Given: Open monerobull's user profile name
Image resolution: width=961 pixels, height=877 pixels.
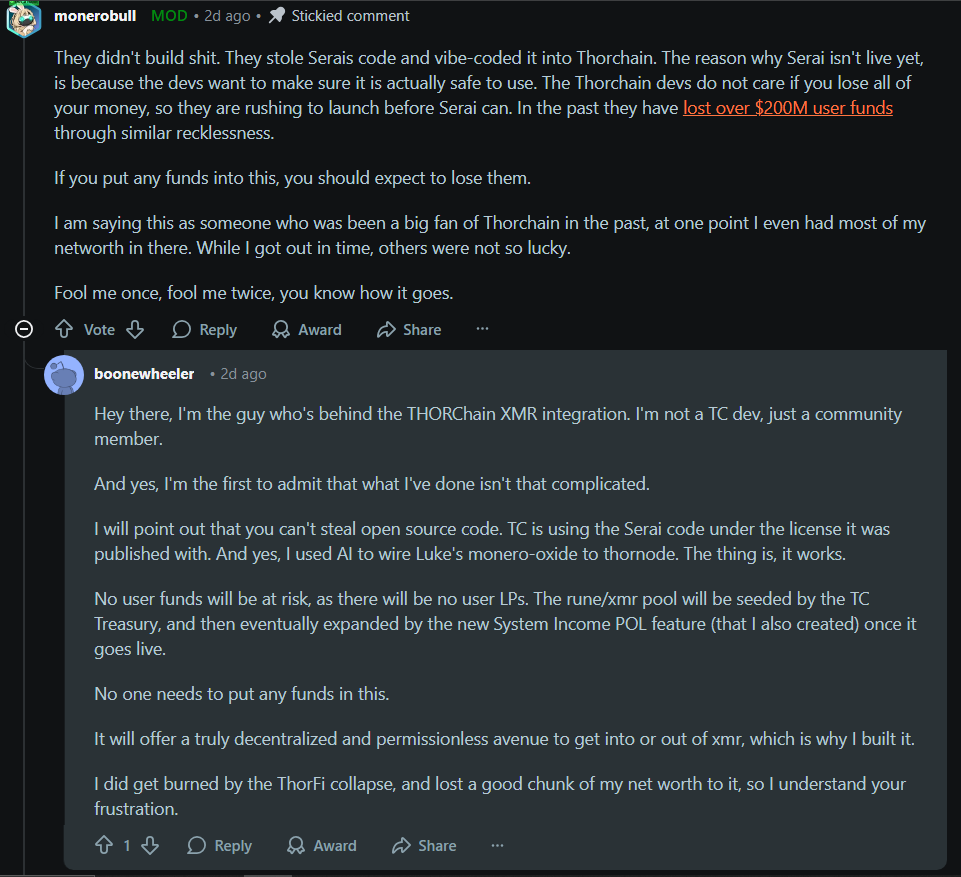Looking at the screenshot, I should coord(96,16).
